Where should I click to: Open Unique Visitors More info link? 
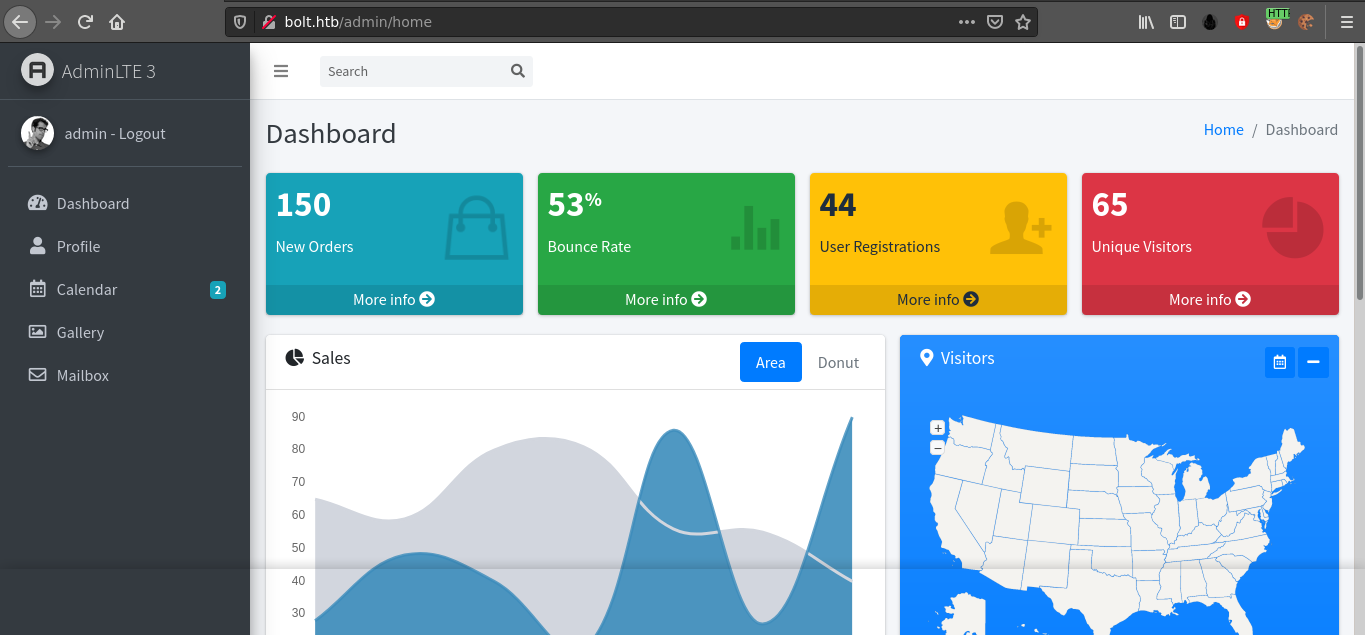[x=1210, y=299]
